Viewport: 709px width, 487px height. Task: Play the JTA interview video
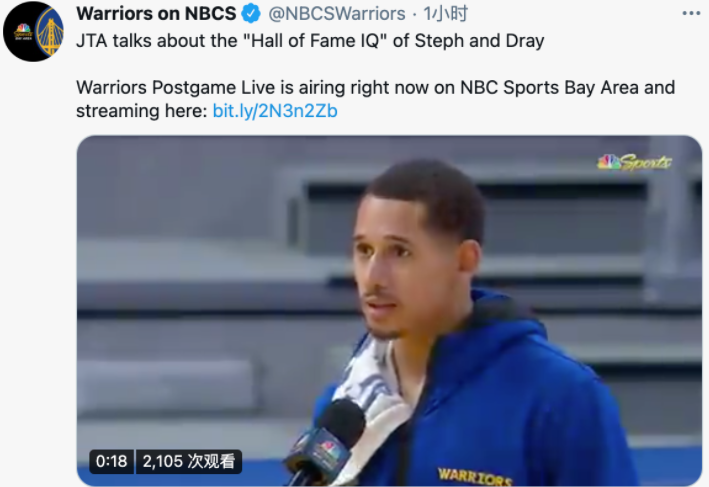[389, 311]
